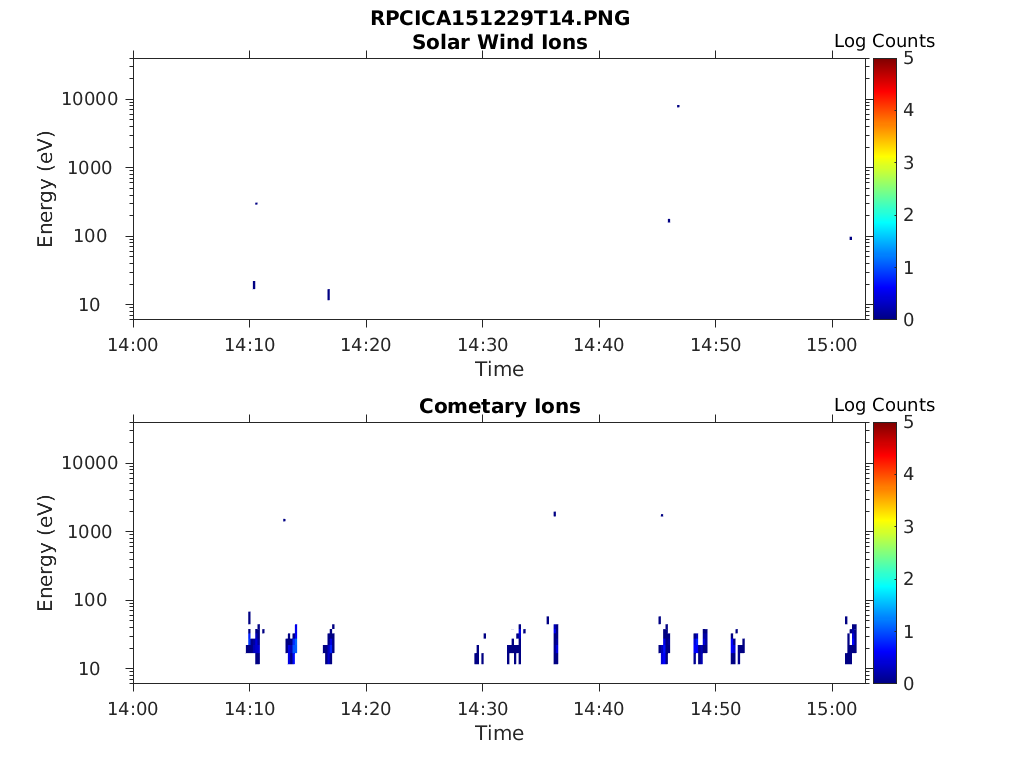Click 14:10 tick label on Solar Wind Ions plot

coord(249,345)
